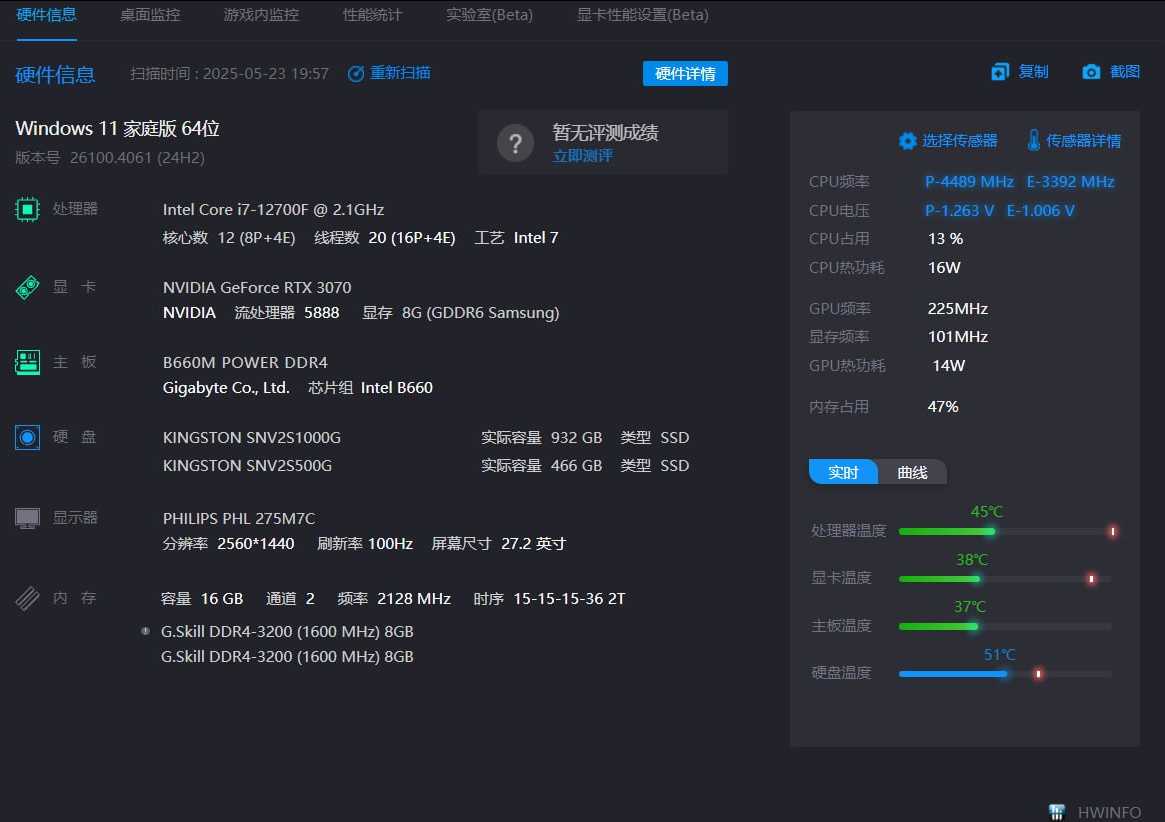Click E-1.006 V CPU voltage value
This screenshot has height=822, width=1165.
pyautogui.click(x=1040, y=210)
